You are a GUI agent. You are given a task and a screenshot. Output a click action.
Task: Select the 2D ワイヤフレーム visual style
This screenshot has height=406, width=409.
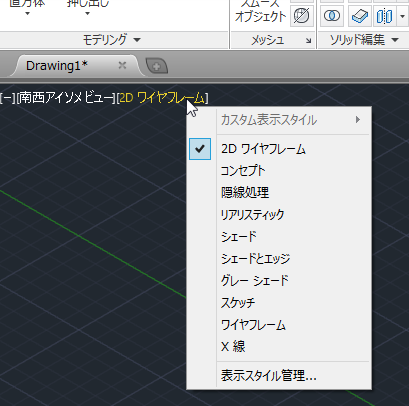coord(279,149)
